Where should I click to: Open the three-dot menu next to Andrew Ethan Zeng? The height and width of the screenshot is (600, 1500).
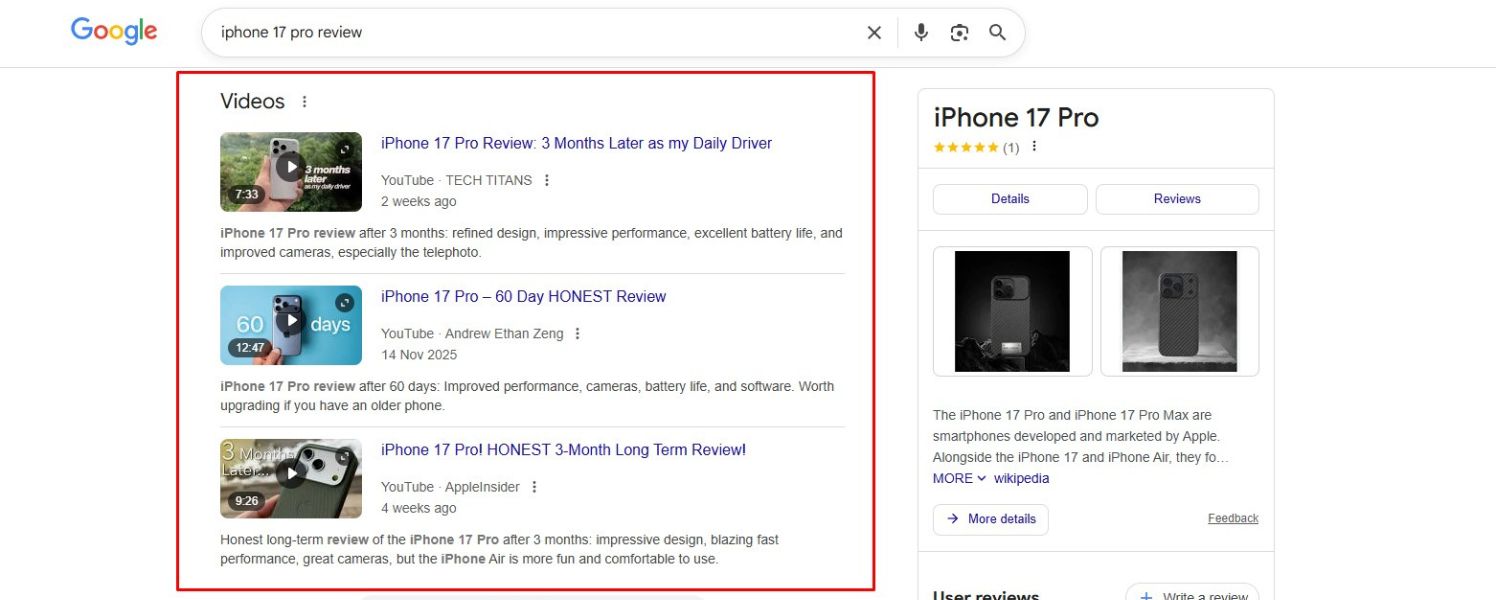click(577, 334)
